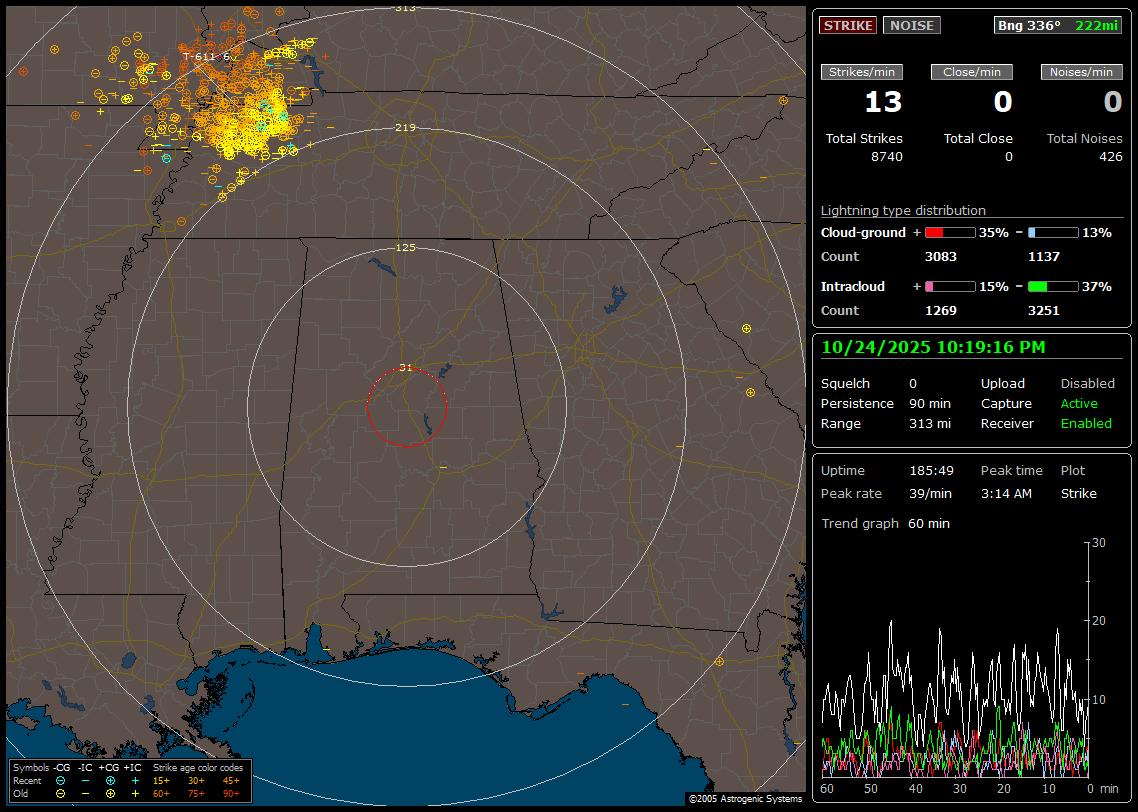
Task: Toggle the STRIKE indicator
Action: pyautogui.click(x=848, y=25)
